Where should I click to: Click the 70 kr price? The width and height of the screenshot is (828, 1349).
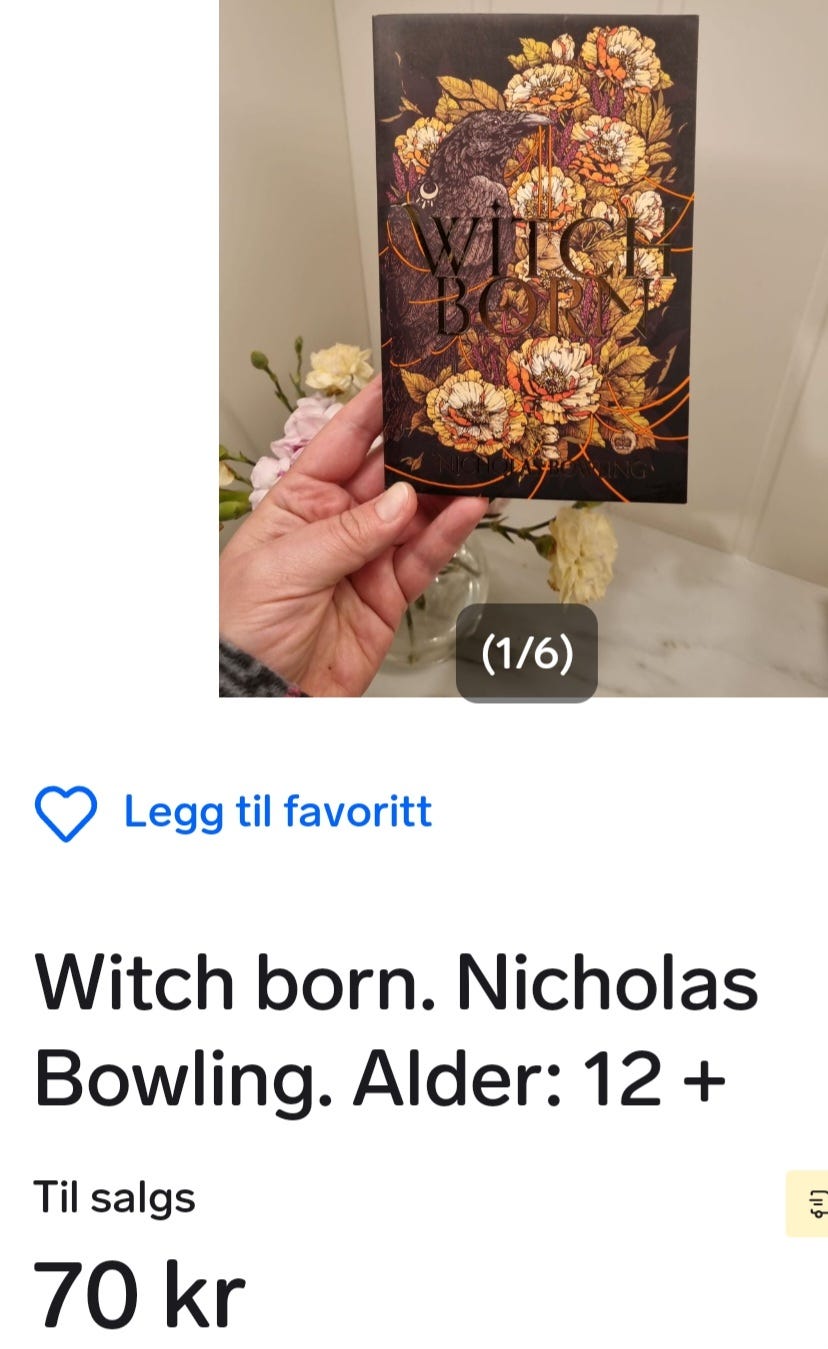point(139,1295)
